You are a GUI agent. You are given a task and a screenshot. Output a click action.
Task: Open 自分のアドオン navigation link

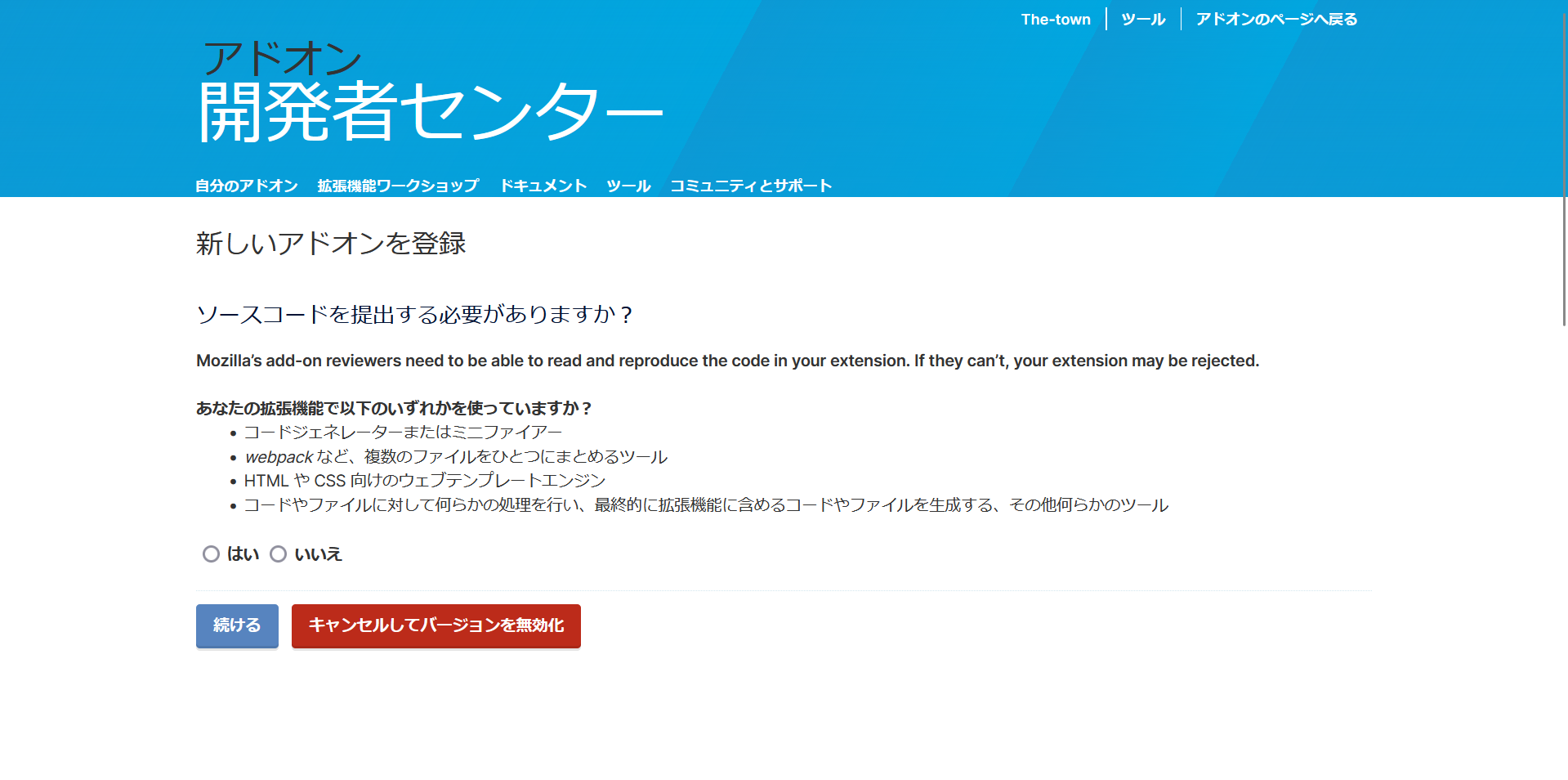click(245, 185)
